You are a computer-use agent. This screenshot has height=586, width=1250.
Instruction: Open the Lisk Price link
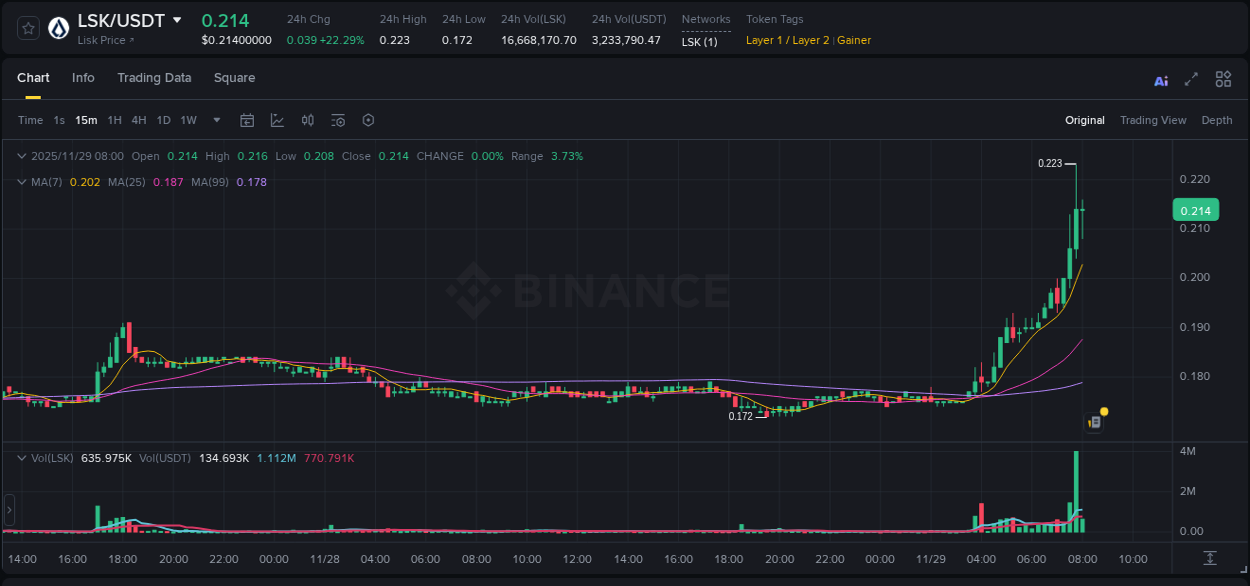point(103,40)
